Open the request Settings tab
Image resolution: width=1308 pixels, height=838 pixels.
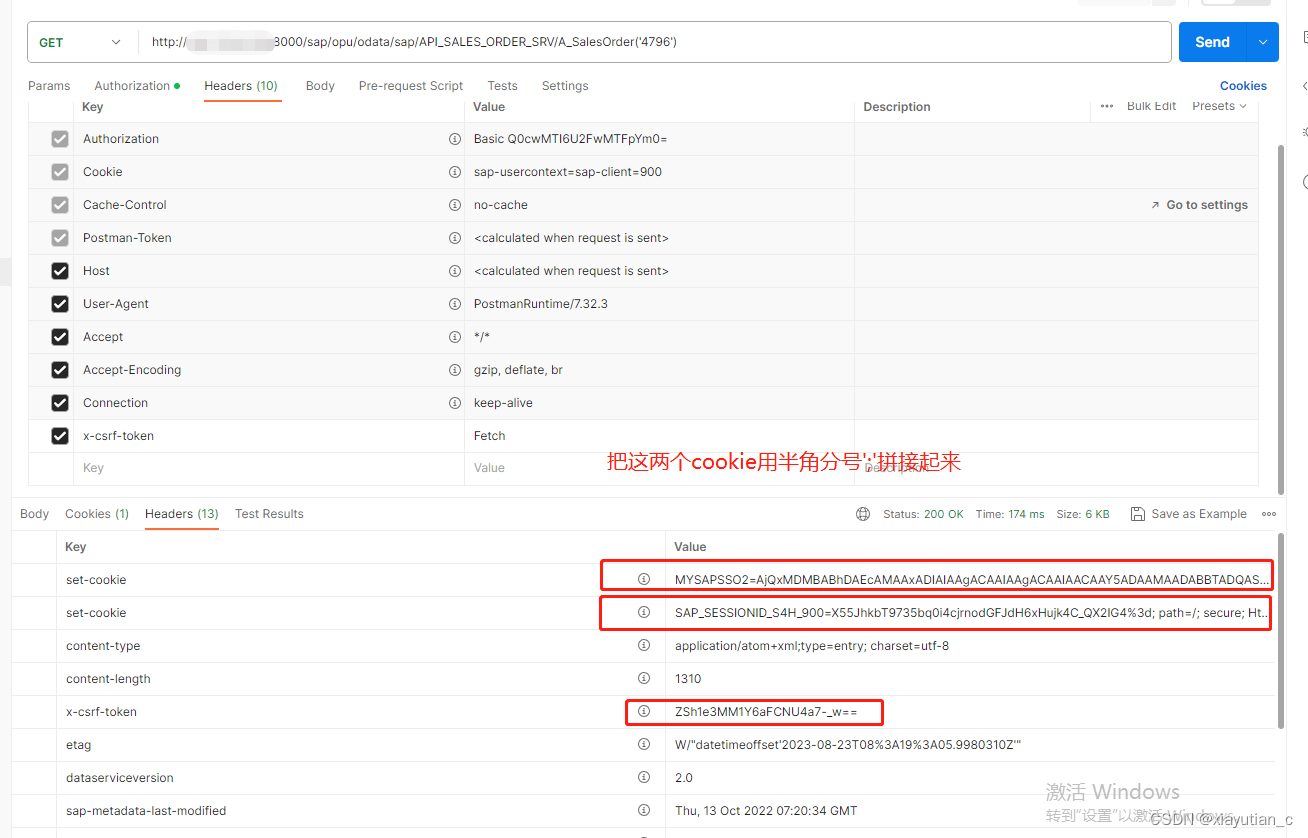[565, 86]
